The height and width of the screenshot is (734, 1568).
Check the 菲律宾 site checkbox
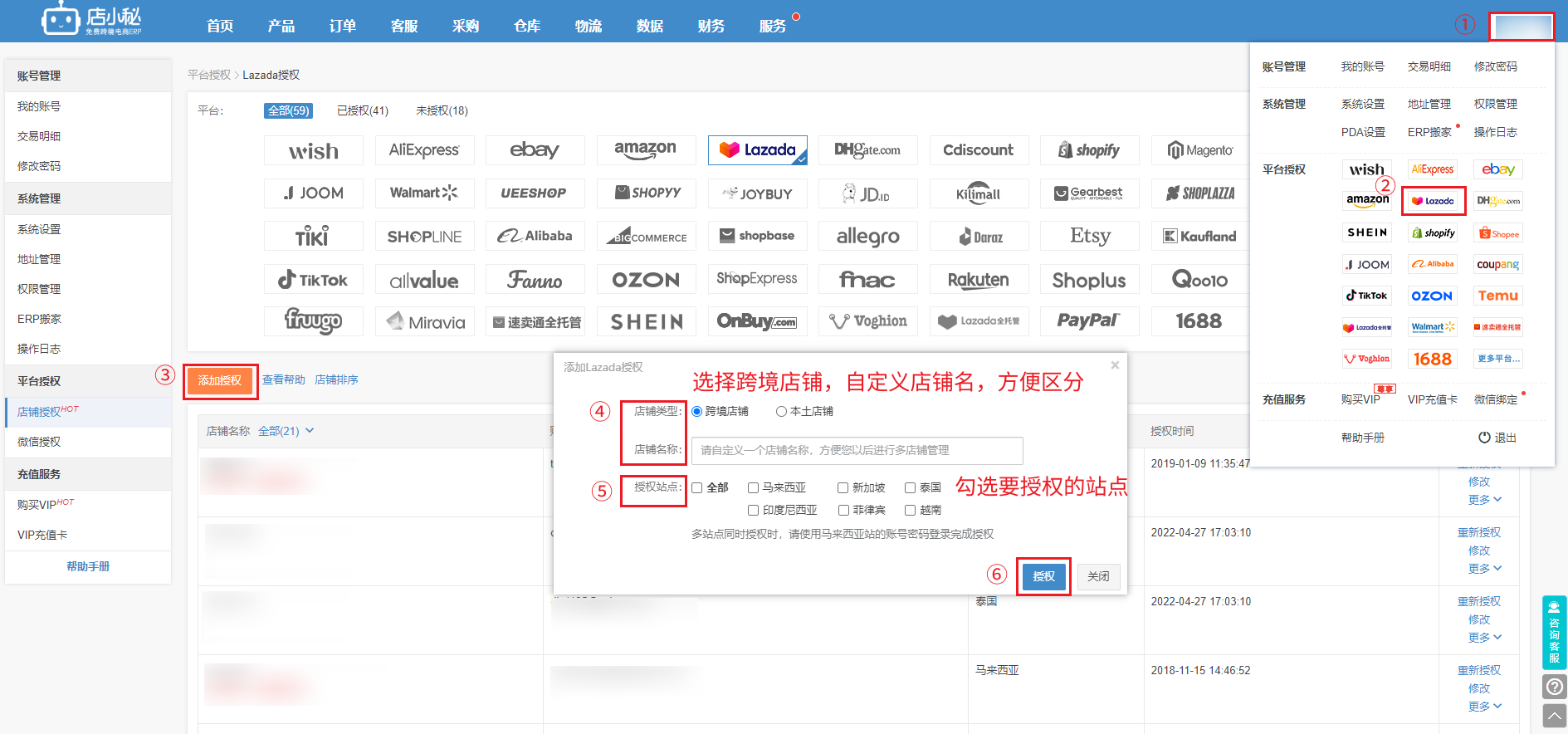tap(843, 510)
